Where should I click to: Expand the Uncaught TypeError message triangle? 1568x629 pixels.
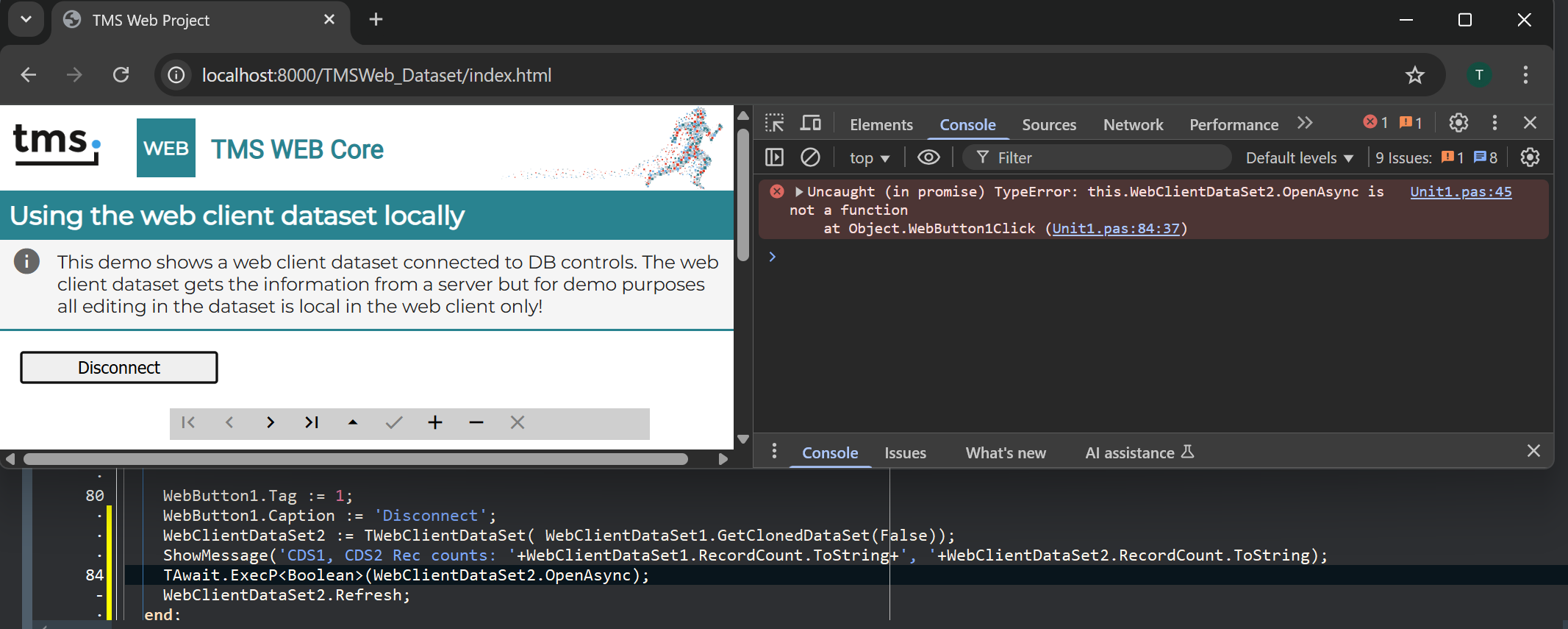point(799,192)
